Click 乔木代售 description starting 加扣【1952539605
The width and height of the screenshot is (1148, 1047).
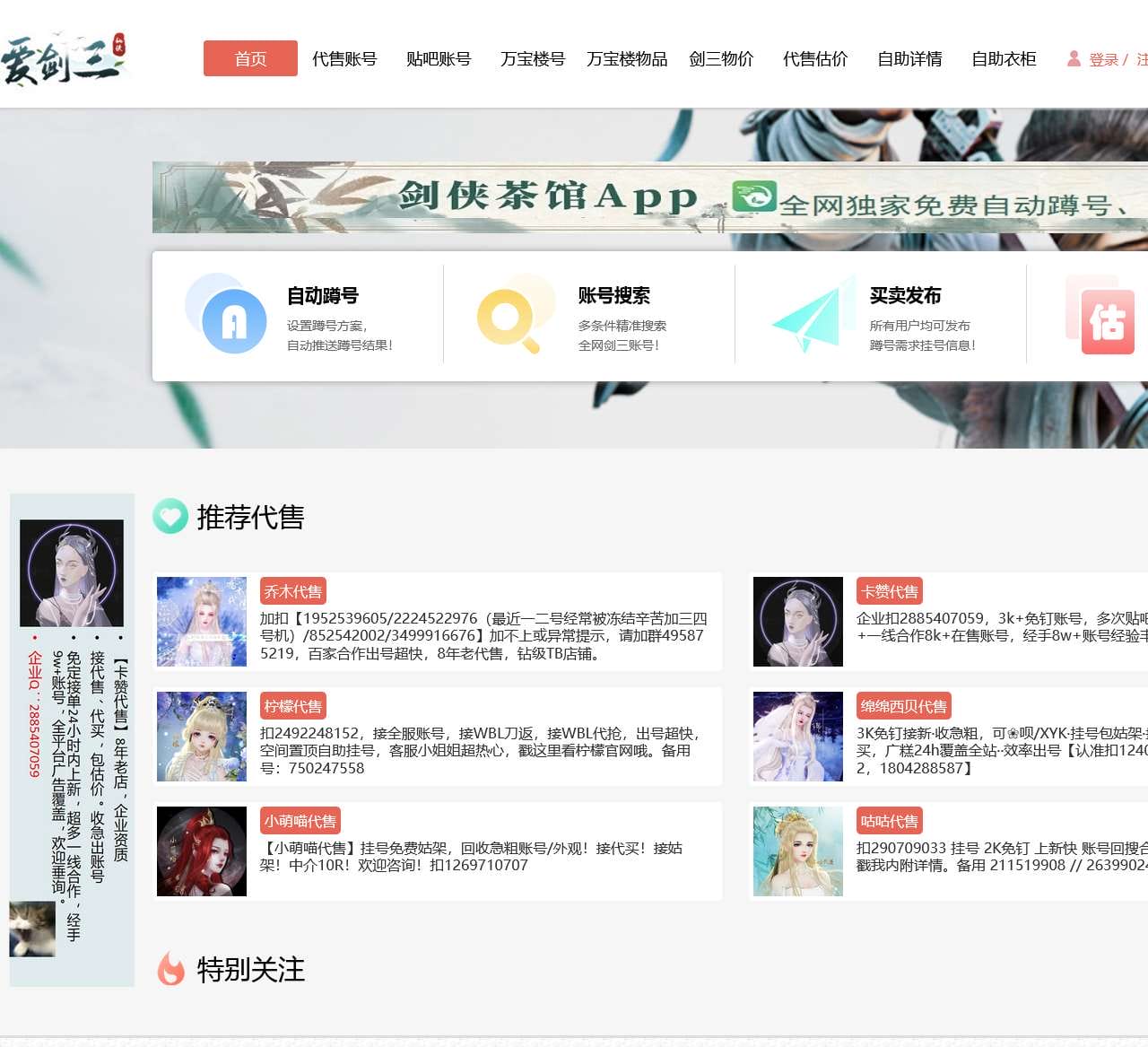coord(484,635)
